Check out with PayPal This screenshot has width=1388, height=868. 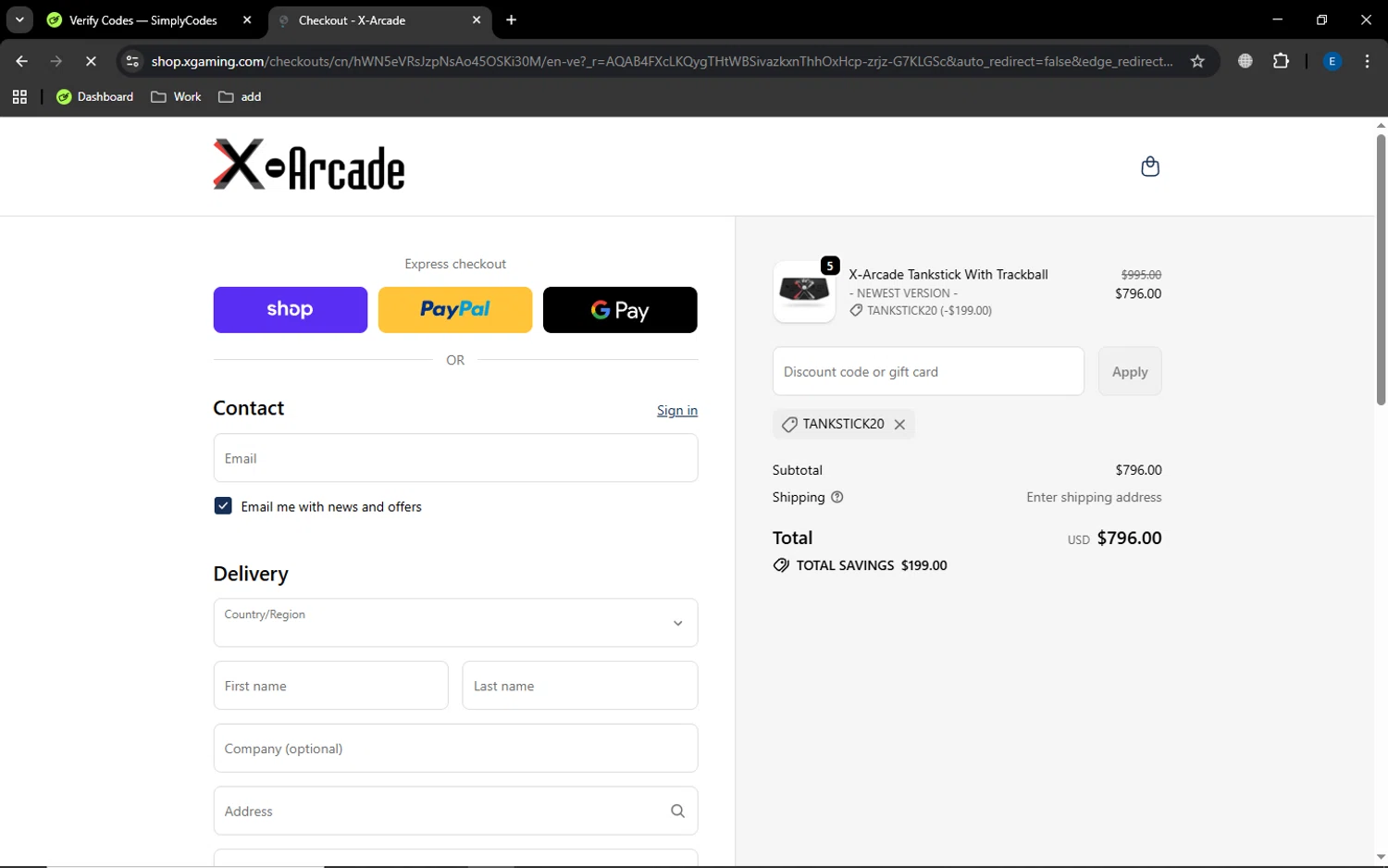coord(455,310)
